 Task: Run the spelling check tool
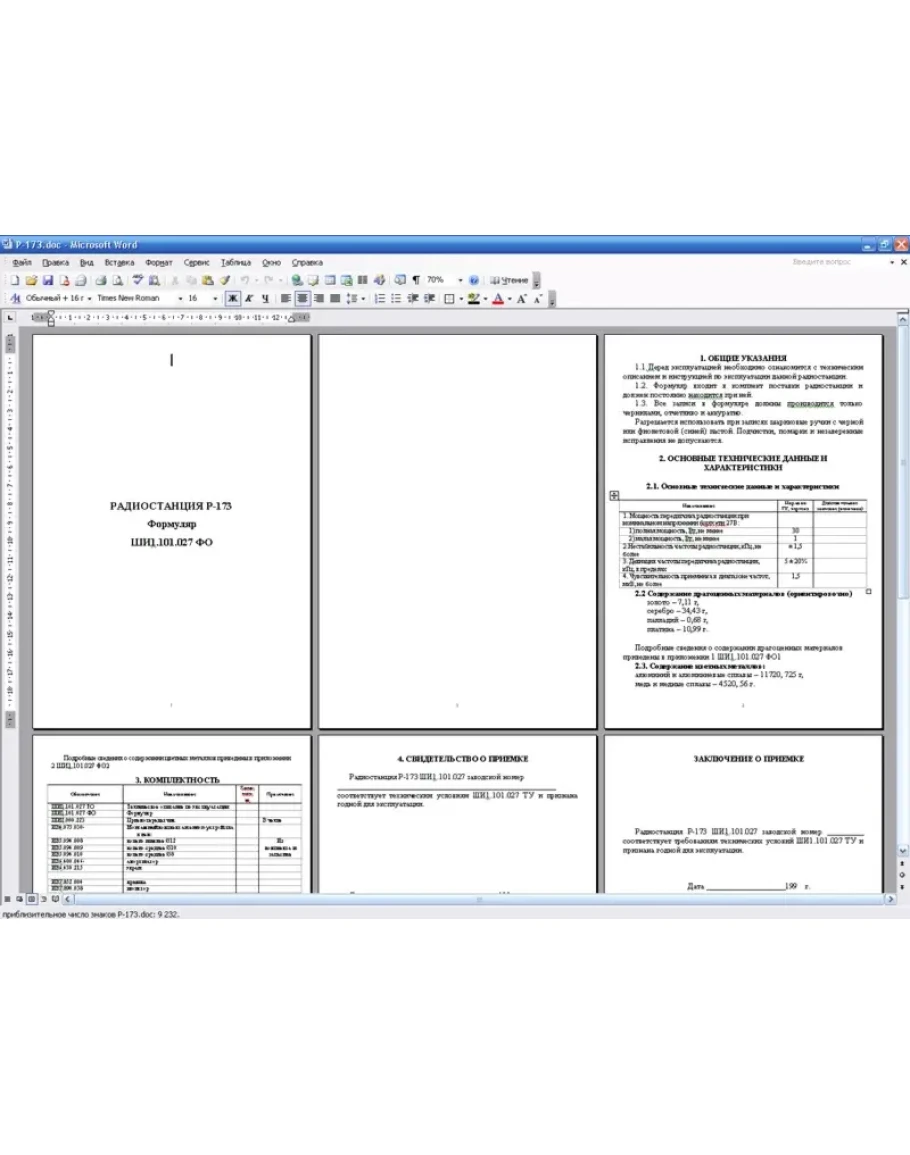pyautogui.click(x=138, y=281)
